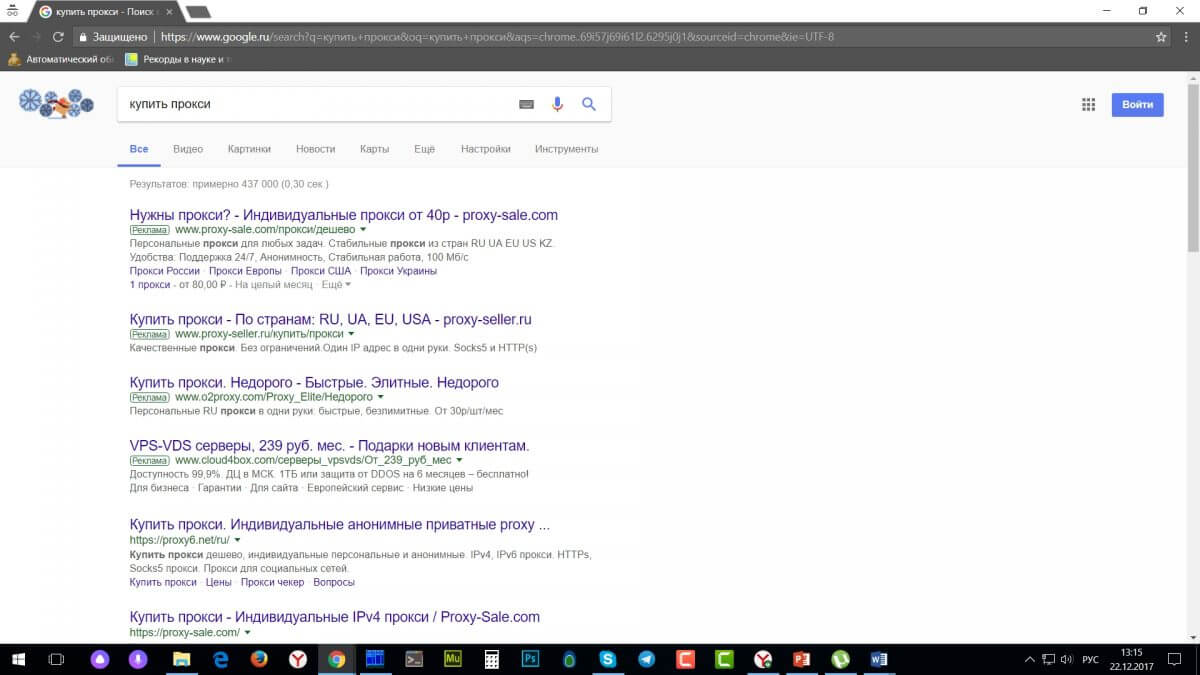Click the Google holiday doodle logo
This screenshot has width=1200, height=675.
tap(56, 103)
